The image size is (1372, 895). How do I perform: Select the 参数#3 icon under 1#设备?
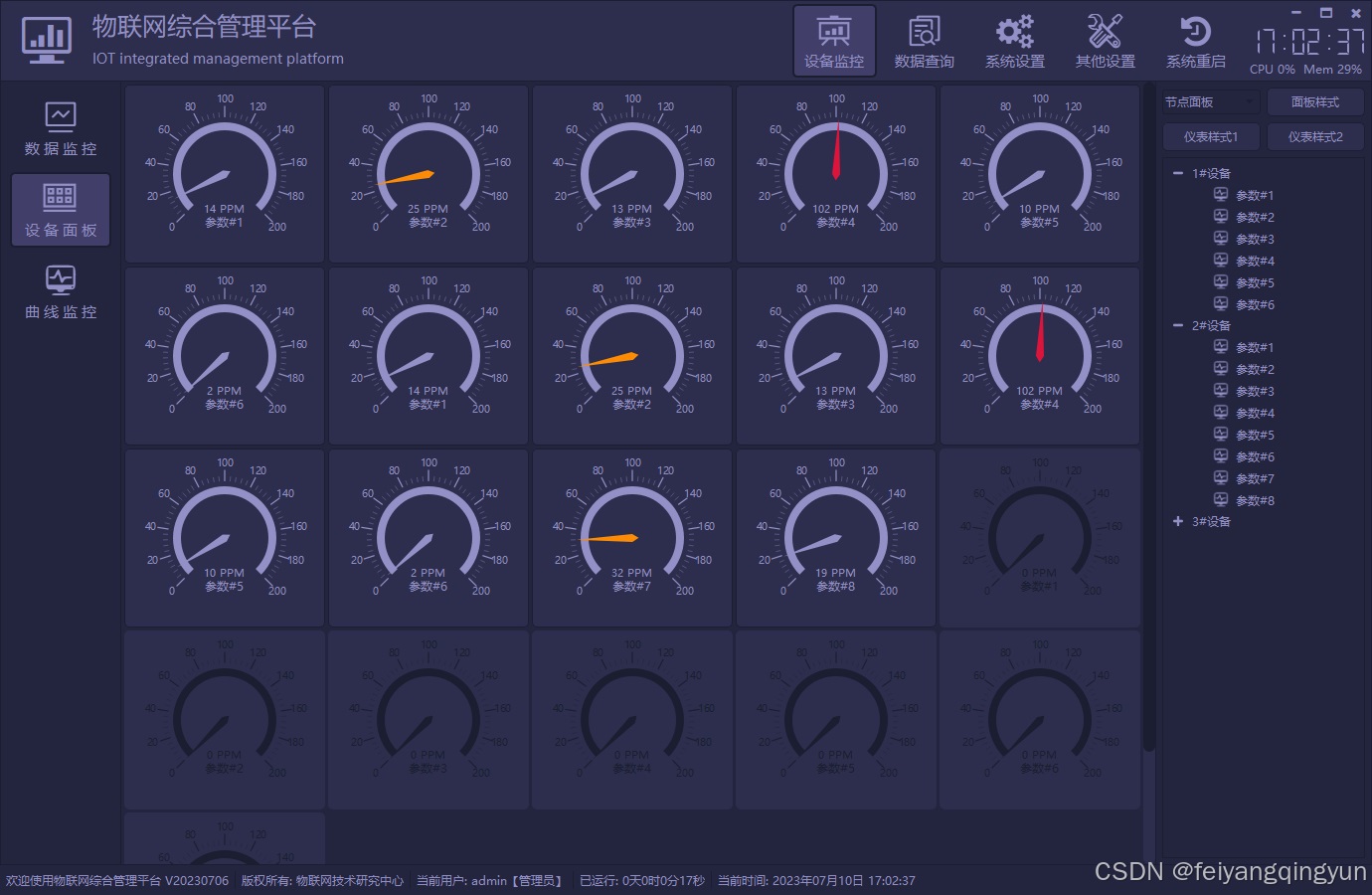(1221, 239)
